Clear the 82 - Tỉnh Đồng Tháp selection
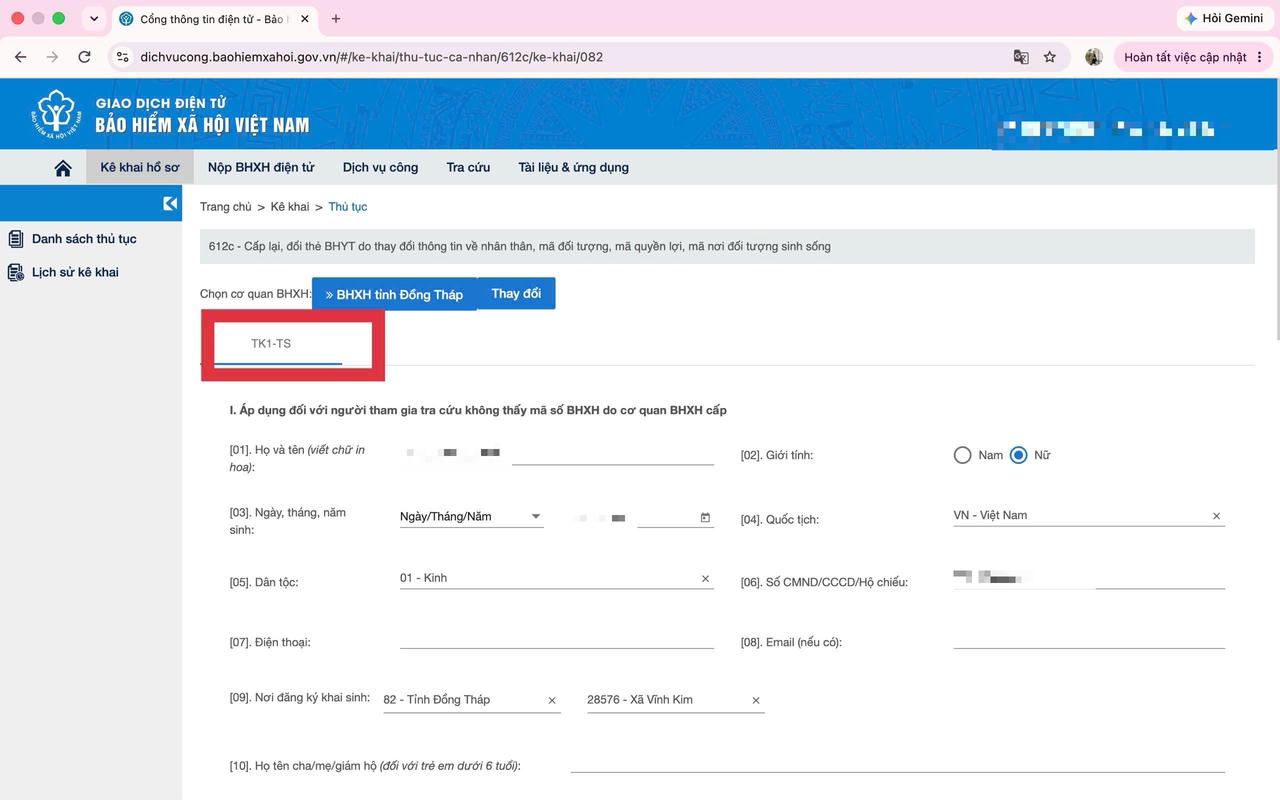Viewport: 1280px width, 800px height. click(552, 700)
